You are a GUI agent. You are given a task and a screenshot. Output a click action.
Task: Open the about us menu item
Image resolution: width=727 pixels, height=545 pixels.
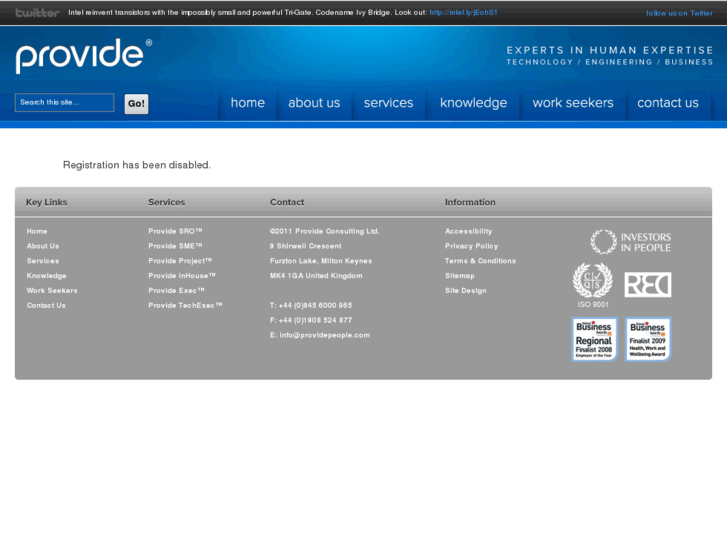click(314, 103)
